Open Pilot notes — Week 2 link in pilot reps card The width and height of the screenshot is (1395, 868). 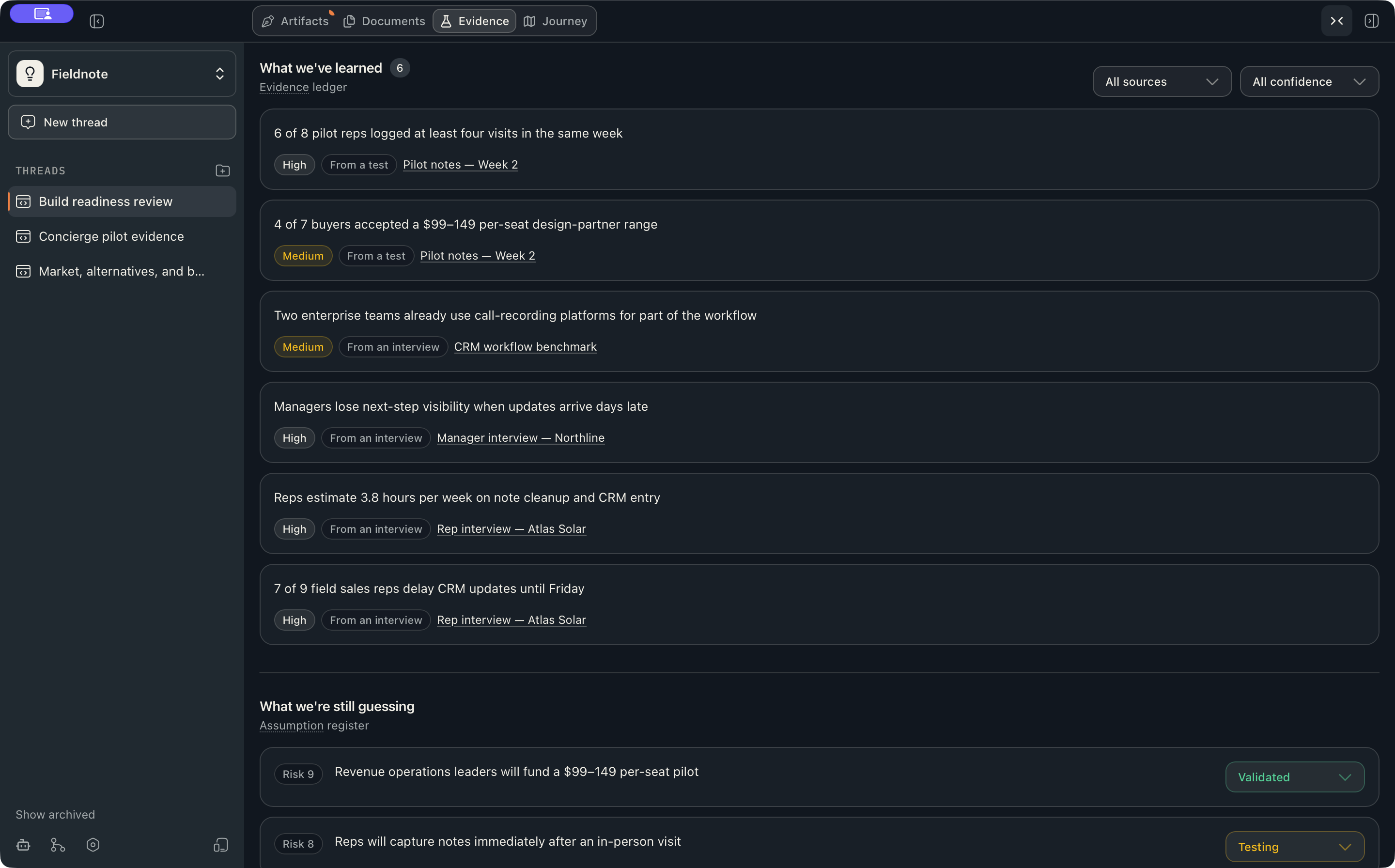click(460, 165)
